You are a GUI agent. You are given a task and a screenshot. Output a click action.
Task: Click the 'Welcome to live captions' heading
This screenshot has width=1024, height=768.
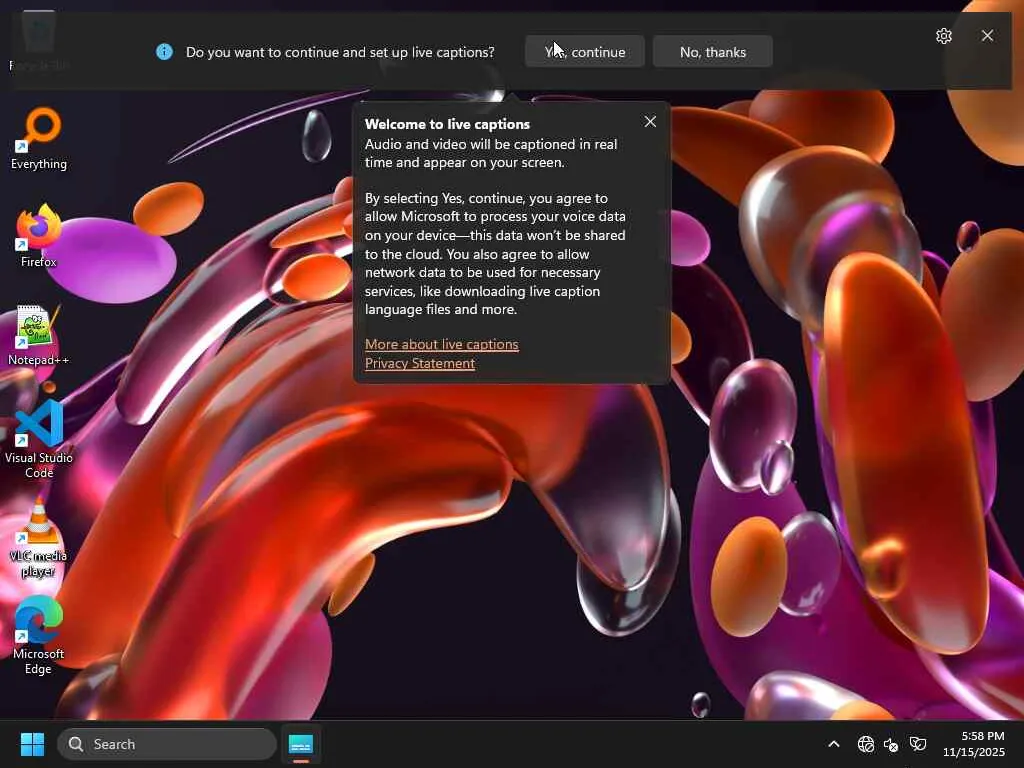tap(447, 124)
